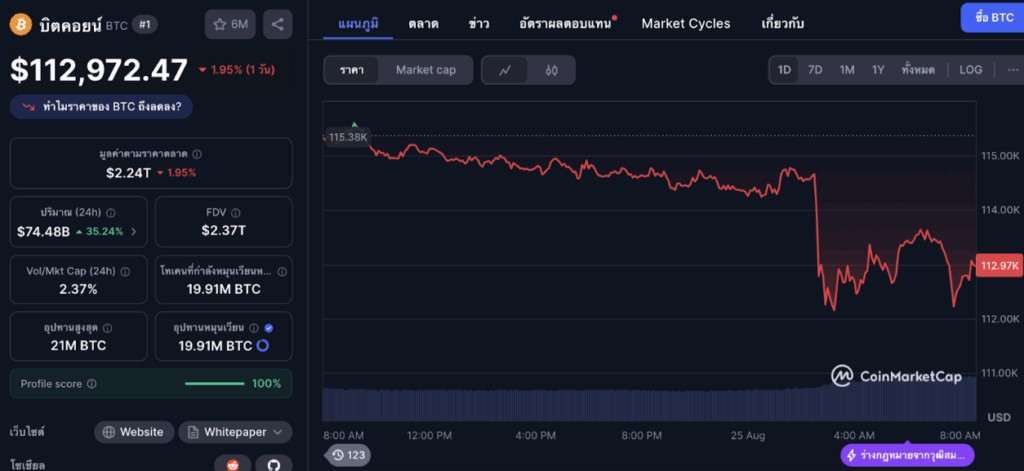Image resolution: width=1024 pixels, height=471 pixels.
Task: Open the Website link button
Action: point(134,432)
